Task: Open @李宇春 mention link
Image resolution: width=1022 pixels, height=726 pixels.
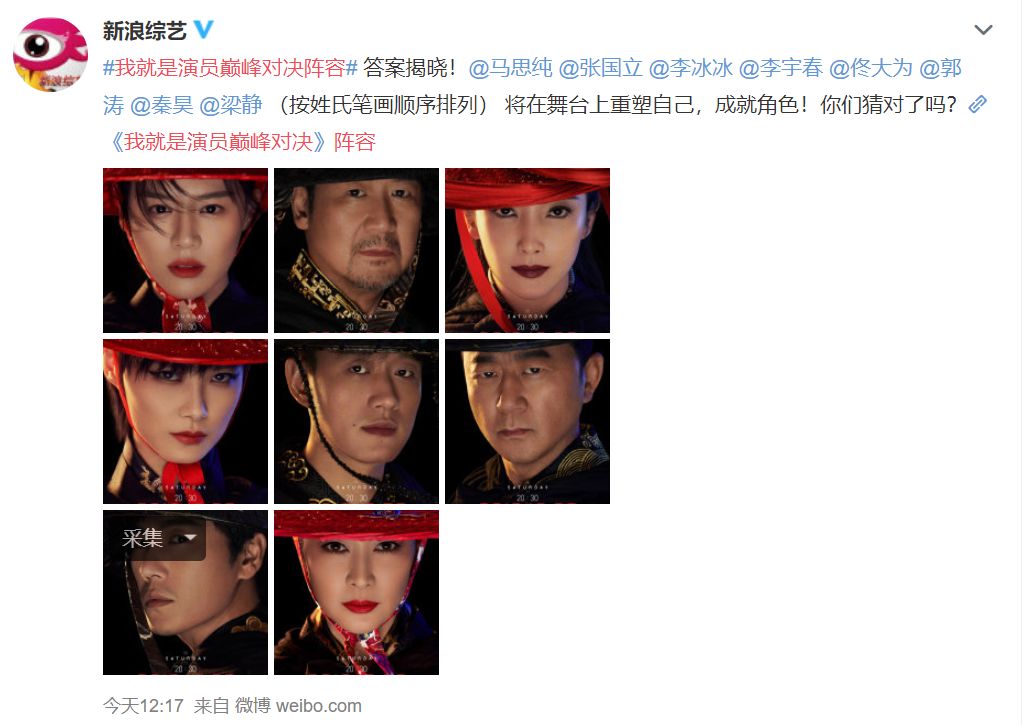Action: tap(780, 67)
